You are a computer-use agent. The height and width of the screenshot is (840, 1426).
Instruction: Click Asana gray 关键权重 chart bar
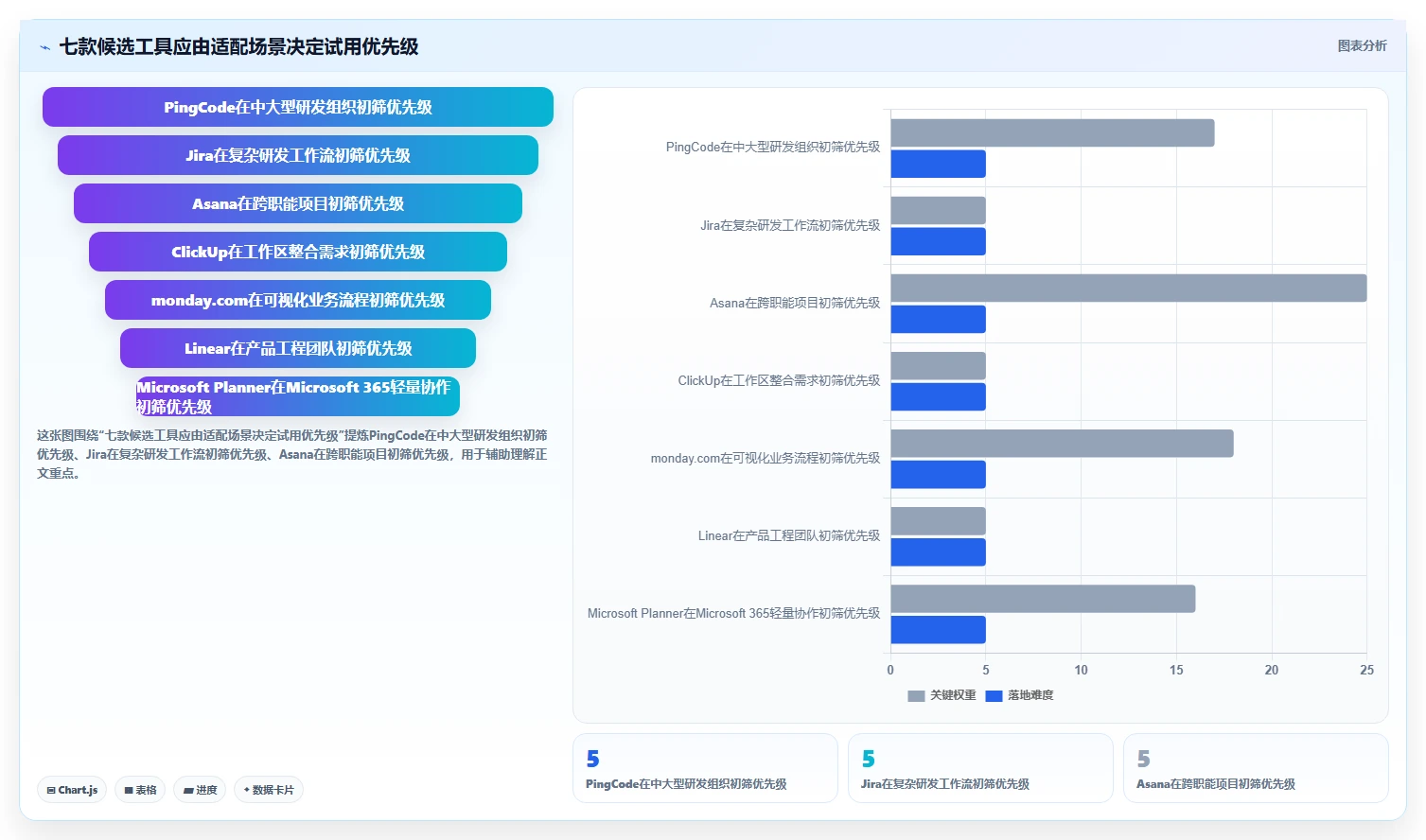pos(1129,288)
